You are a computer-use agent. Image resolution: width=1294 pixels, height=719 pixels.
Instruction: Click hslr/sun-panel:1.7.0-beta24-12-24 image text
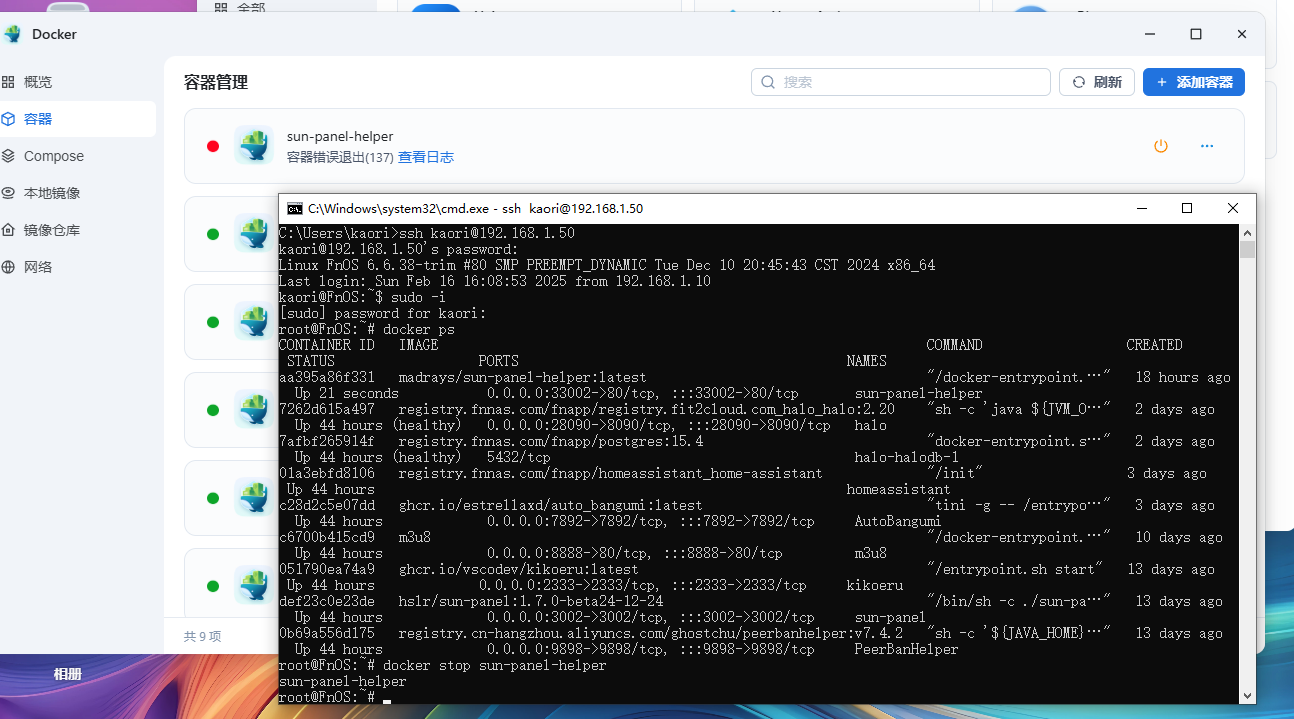click(530, 601)
